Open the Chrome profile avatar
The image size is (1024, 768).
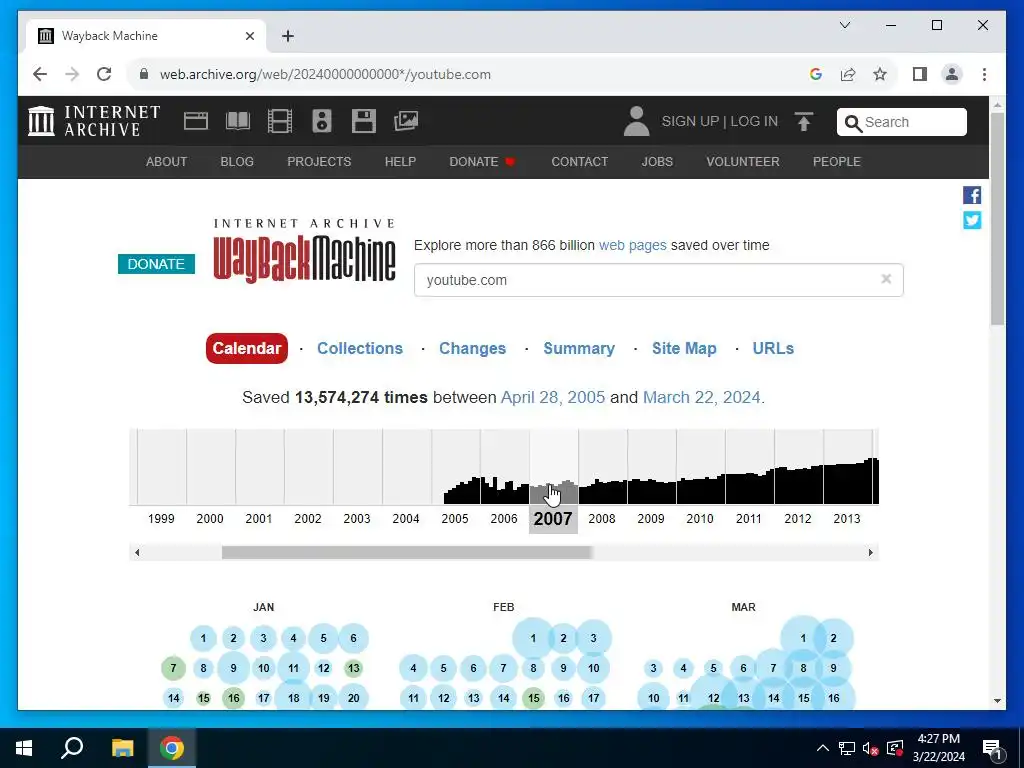952,74
